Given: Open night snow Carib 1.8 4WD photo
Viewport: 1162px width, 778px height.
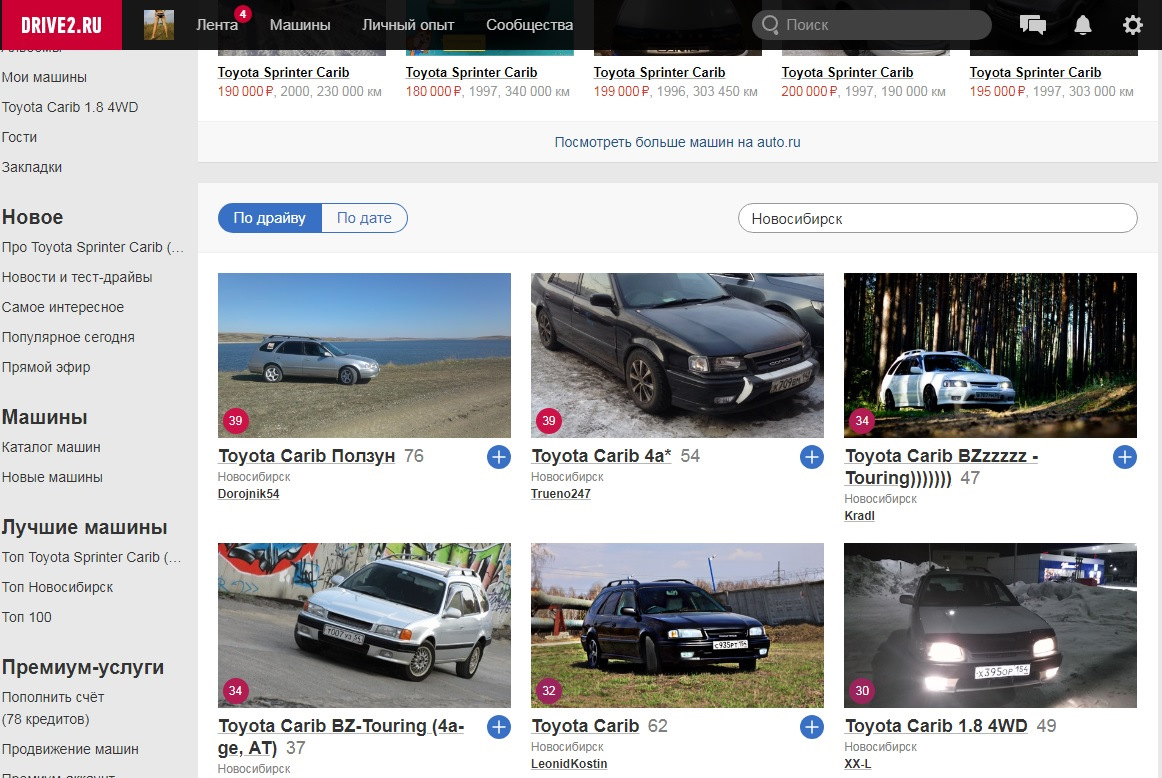Looking at the screenshot, I should click(x=990, y=625).
